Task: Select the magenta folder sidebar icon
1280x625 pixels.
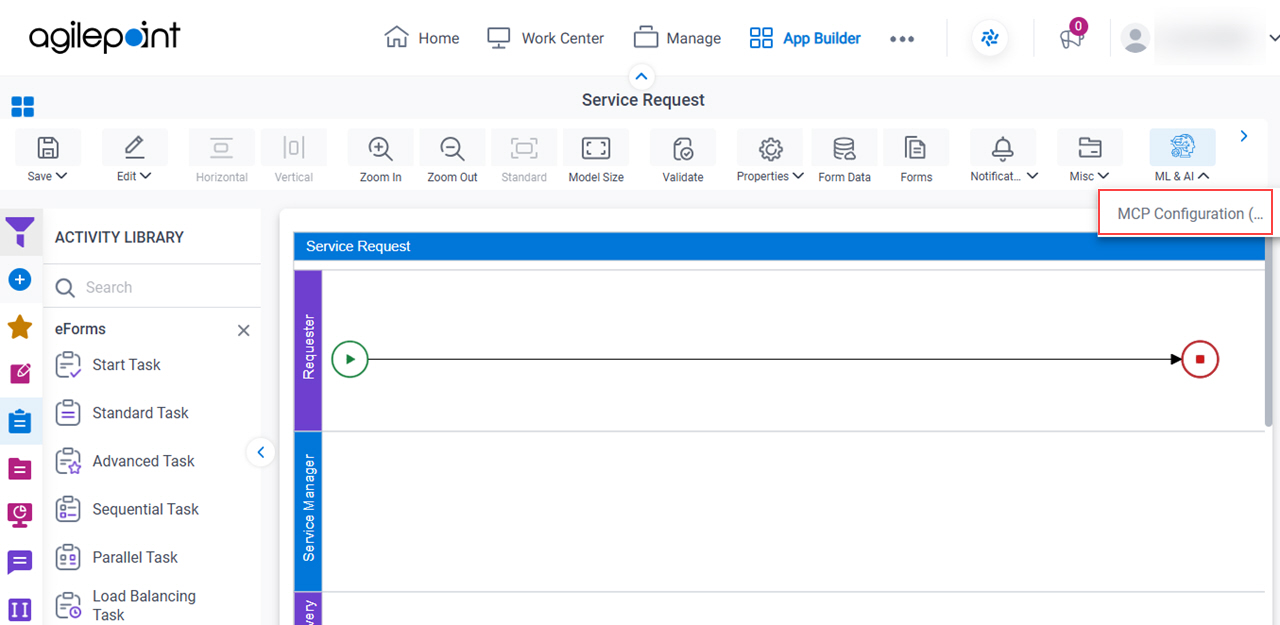Action: [x=20, y=468]
